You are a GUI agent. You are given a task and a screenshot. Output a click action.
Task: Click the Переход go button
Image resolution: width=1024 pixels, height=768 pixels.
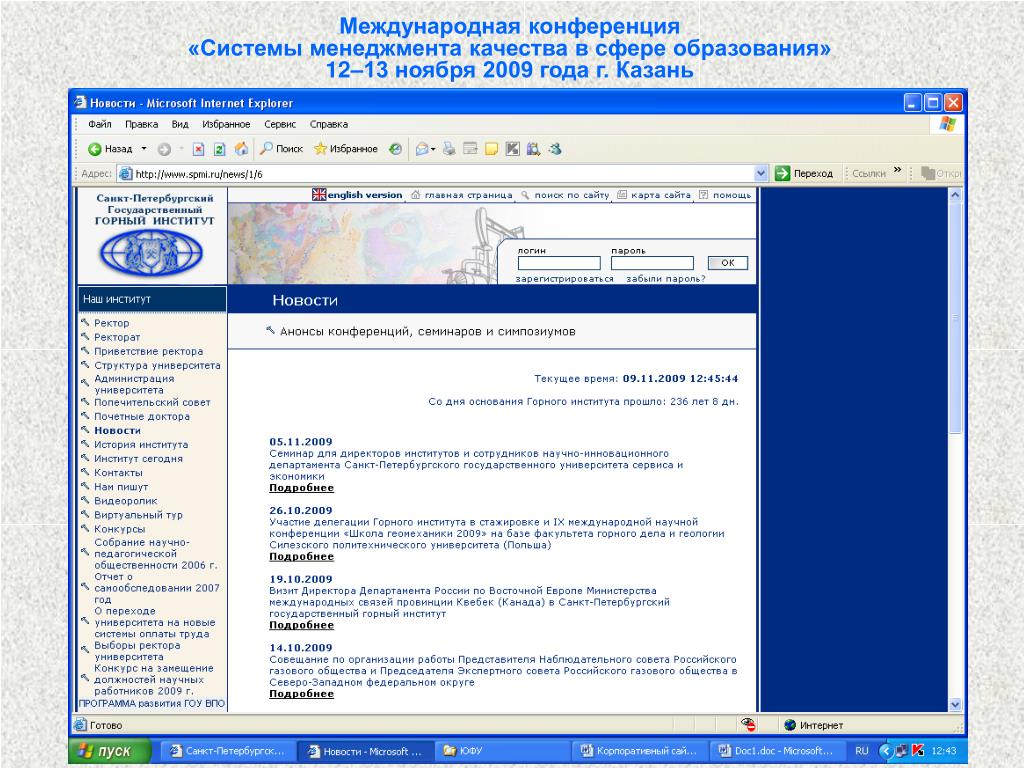804,174
